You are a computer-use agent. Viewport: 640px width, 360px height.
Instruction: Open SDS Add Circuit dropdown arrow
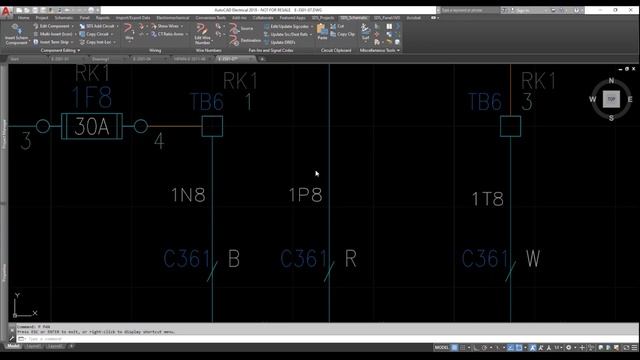tap(117, 27)
